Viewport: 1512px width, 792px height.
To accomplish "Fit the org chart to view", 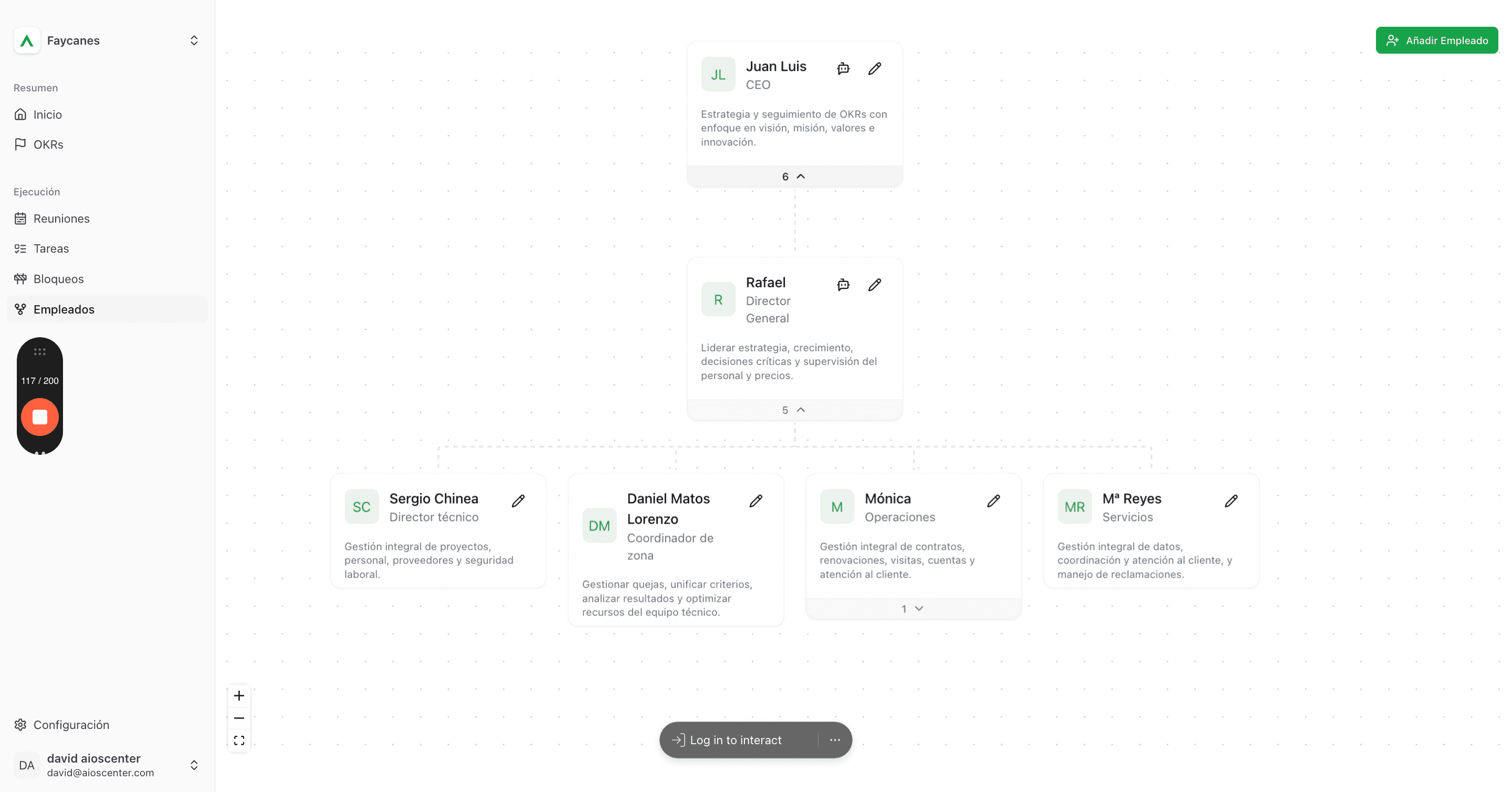I will pyautogui.click(x=239, y=741).
